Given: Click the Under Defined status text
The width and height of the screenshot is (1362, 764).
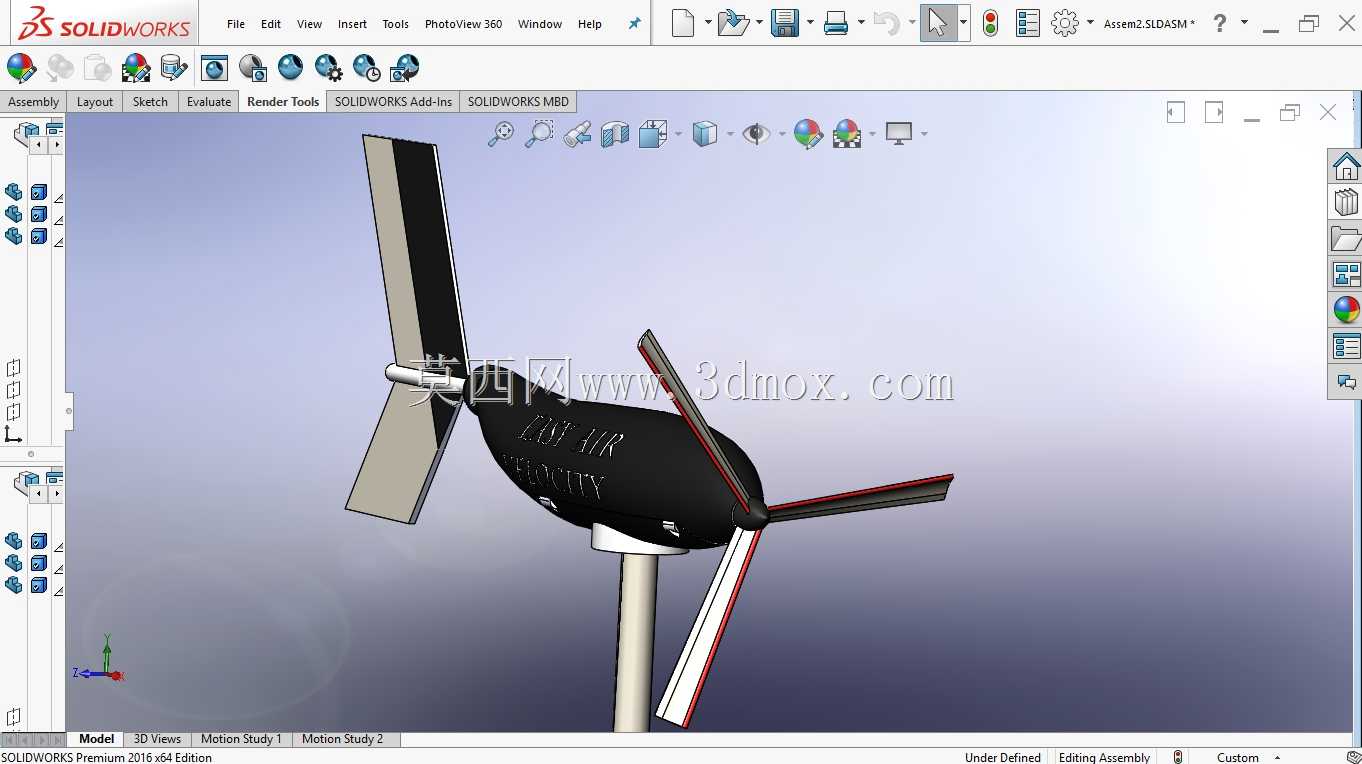Looking at the screenshot, I should [x=1002, y=757].
